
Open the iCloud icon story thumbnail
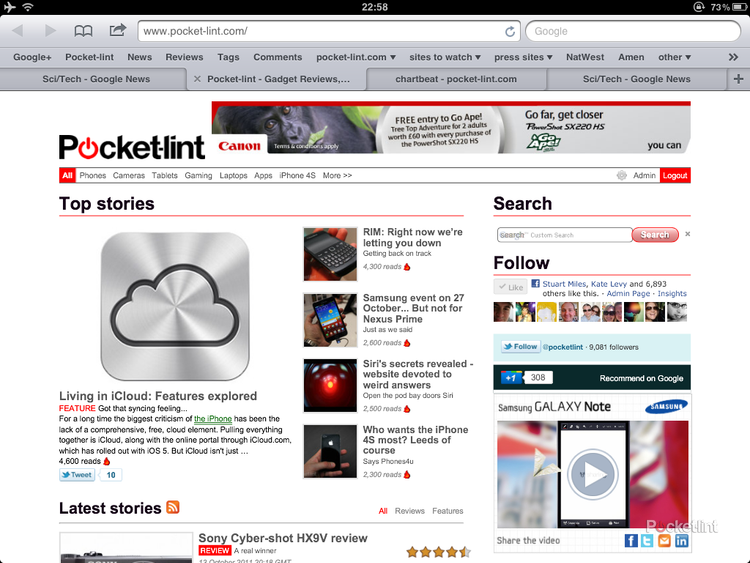pyautogui.click(x=175, y=307)
